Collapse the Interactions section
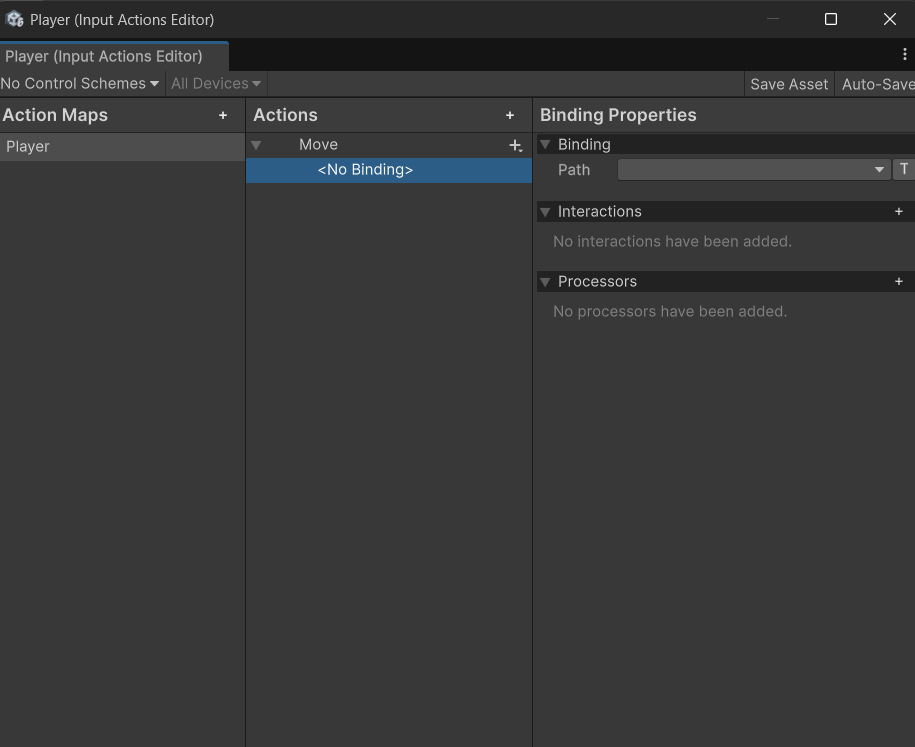The height and width of the screenshot is (747, 915). click(x=545, y=211)
